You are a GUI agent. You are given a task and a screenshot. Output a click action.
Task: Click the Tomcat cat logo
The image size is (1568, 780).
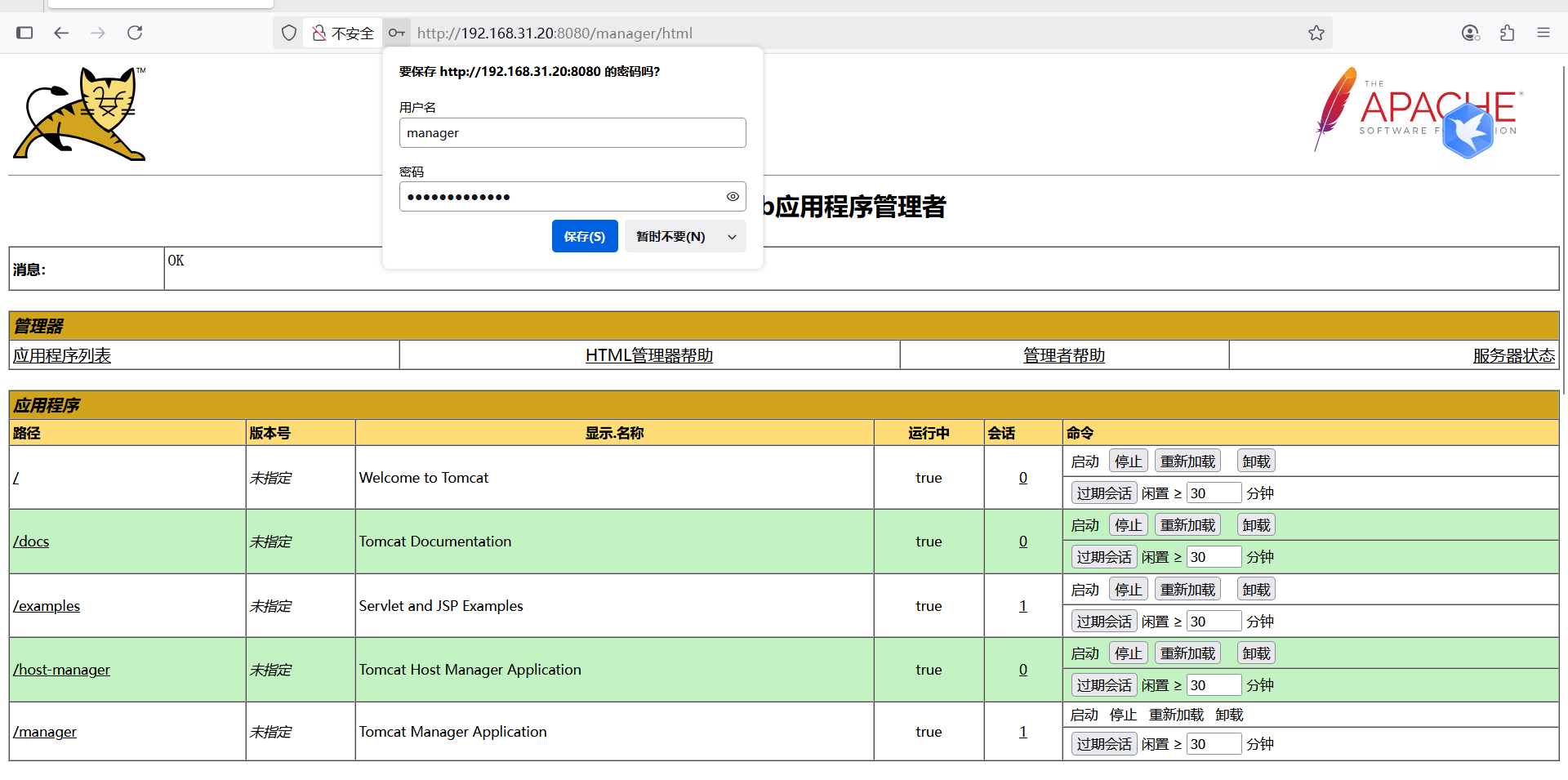pos(79,114)
